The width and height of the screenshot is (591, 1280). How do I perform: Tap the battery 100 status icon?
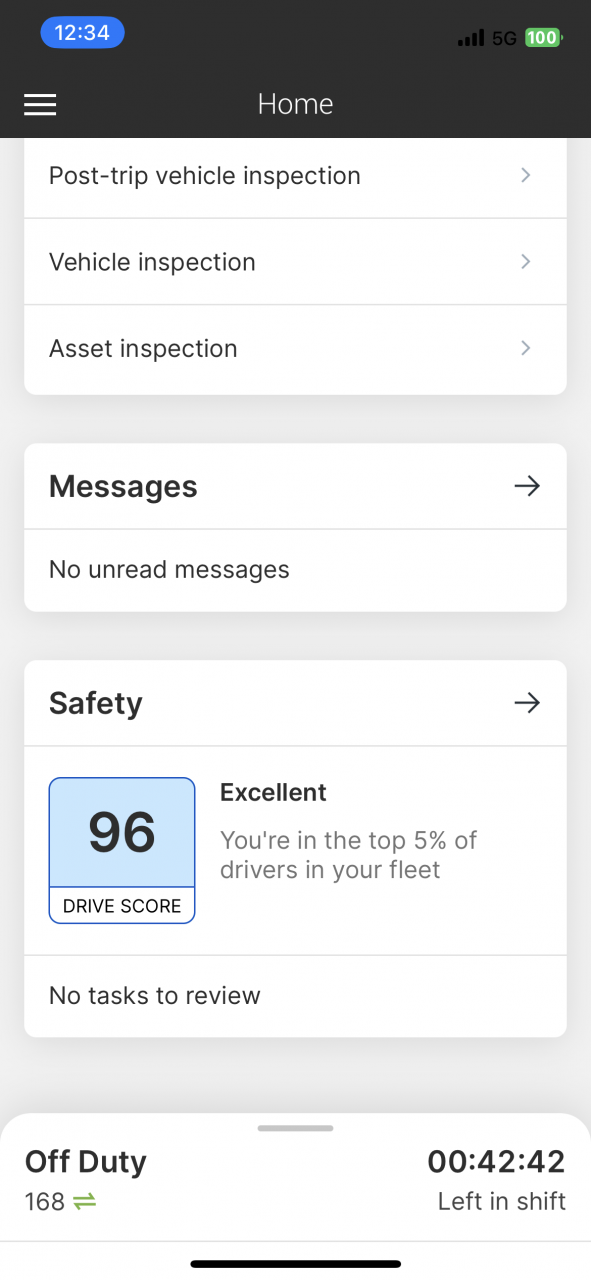coord(543,38)
